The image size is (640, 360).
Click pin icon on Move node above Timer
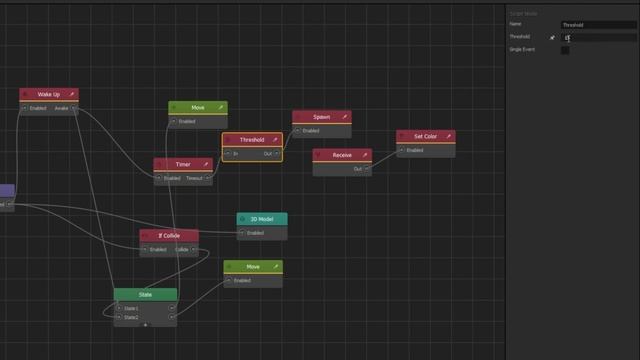coord(221,107)
